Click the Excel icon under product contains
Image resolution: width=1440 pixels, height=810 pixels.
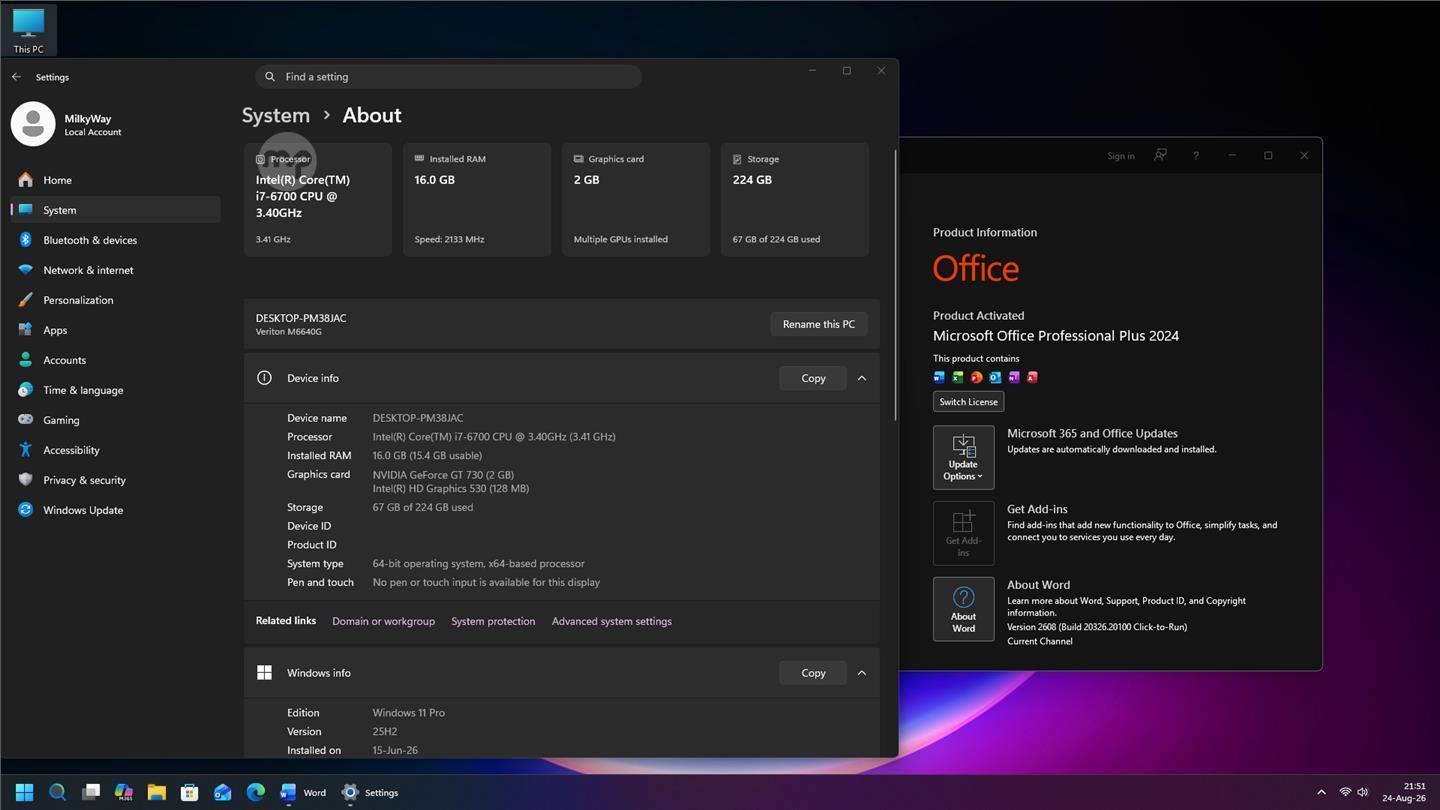pos(957,377)
